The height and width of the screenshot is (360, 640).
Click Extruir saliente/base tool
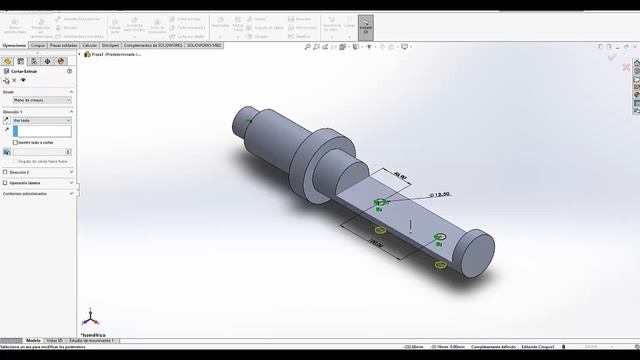coord(15,27)
